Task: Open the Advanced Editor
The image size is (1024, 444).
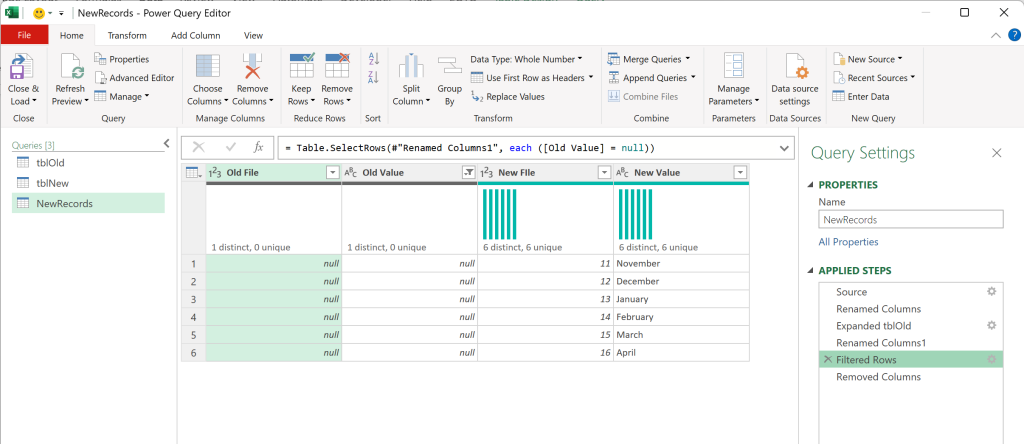Action: click(134, 78)
